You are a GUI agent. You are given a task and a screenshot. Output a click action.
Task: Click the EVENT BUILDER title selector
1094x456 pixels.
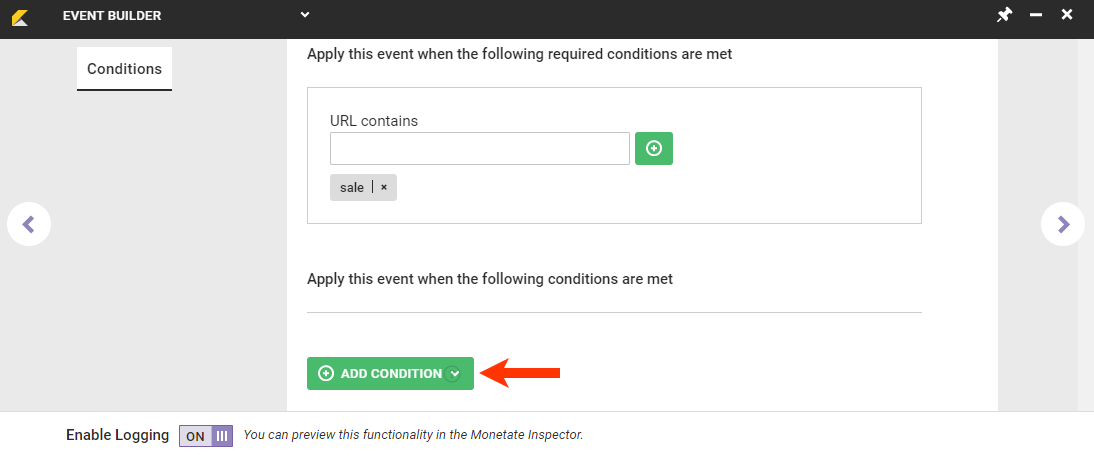[x=112, y=16]
